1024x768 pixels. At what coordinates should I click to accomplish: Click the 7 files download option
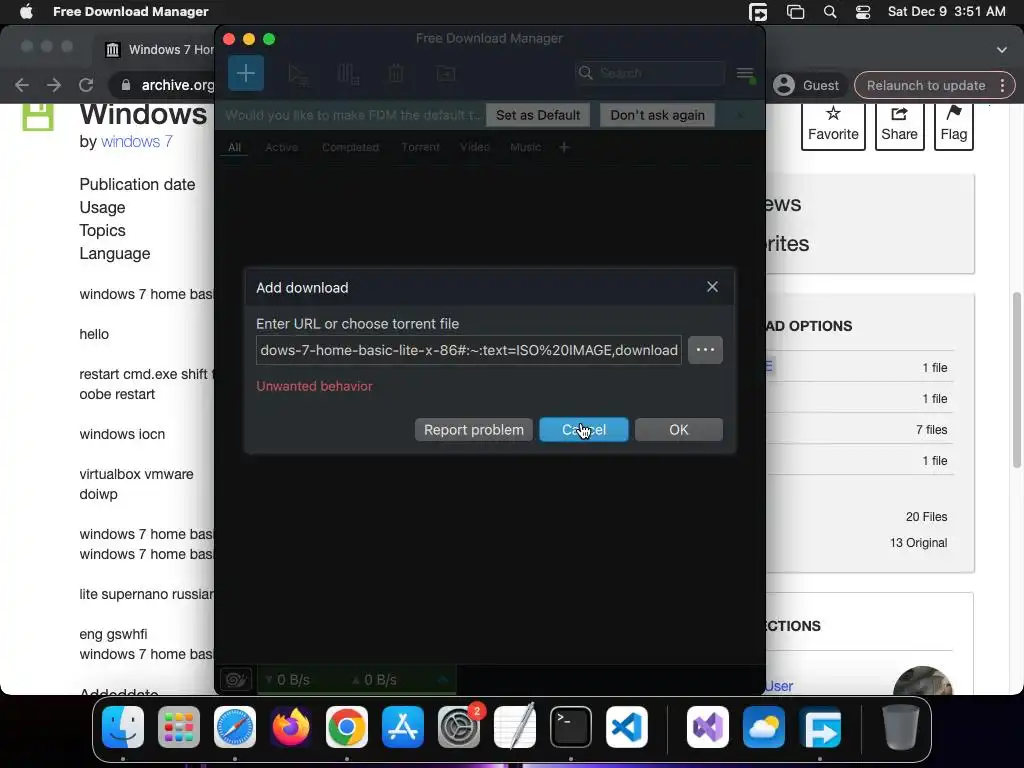click(931, 430)
